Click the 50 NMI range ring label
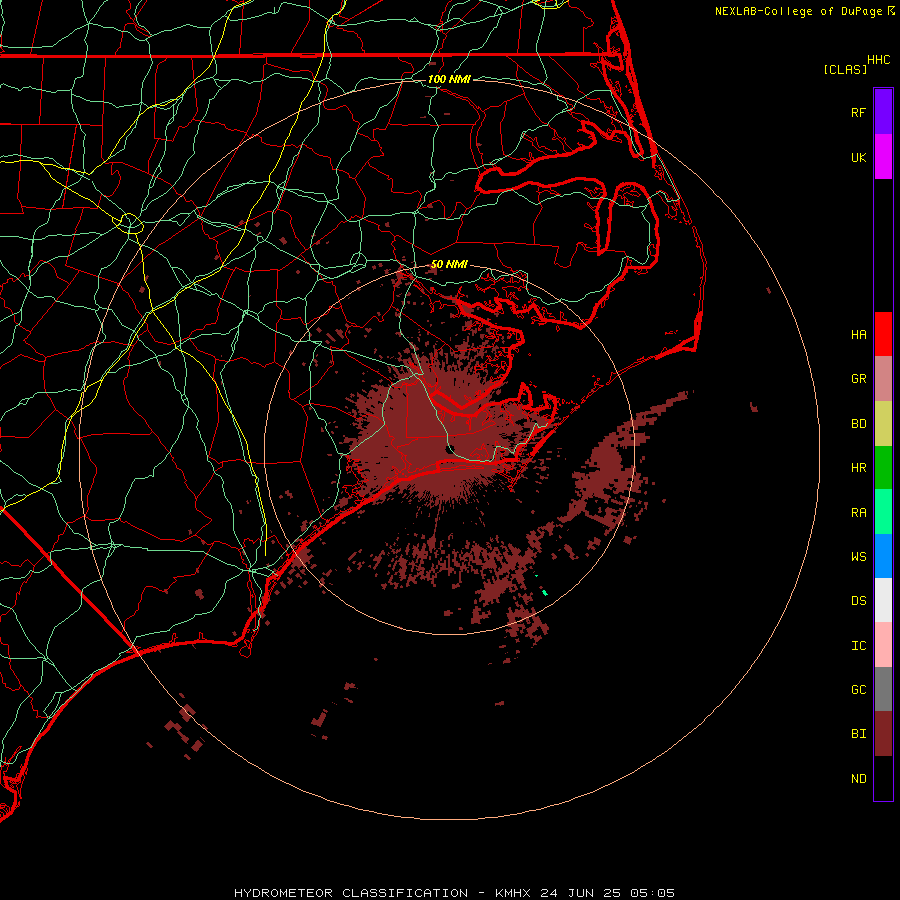Viewport: 900px width, 900px height. (449, 264)
